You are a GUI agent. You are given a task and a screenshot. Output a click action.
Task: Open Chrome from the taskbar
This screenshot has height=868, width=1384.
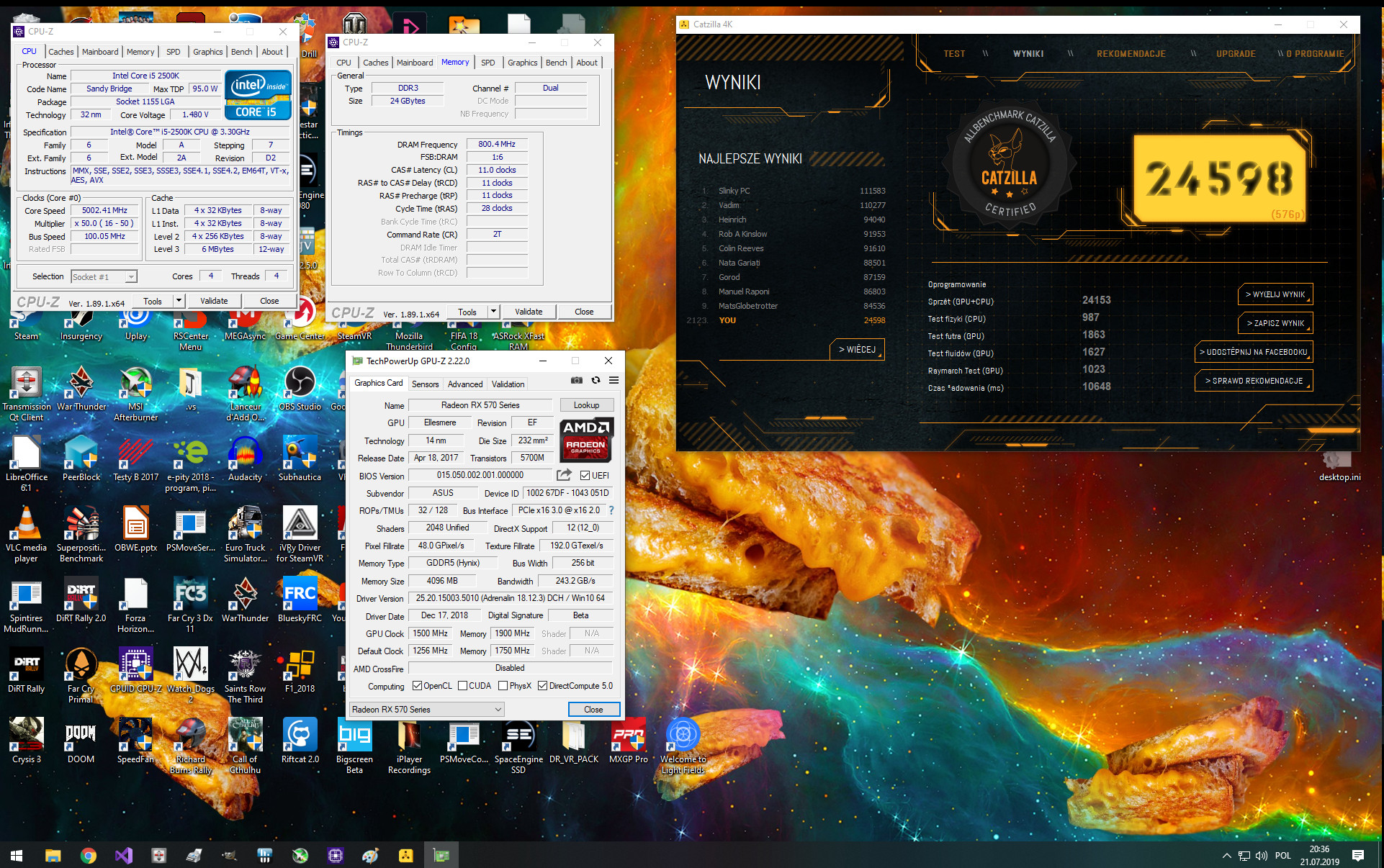pyautogui.click(x=89, y=855)
